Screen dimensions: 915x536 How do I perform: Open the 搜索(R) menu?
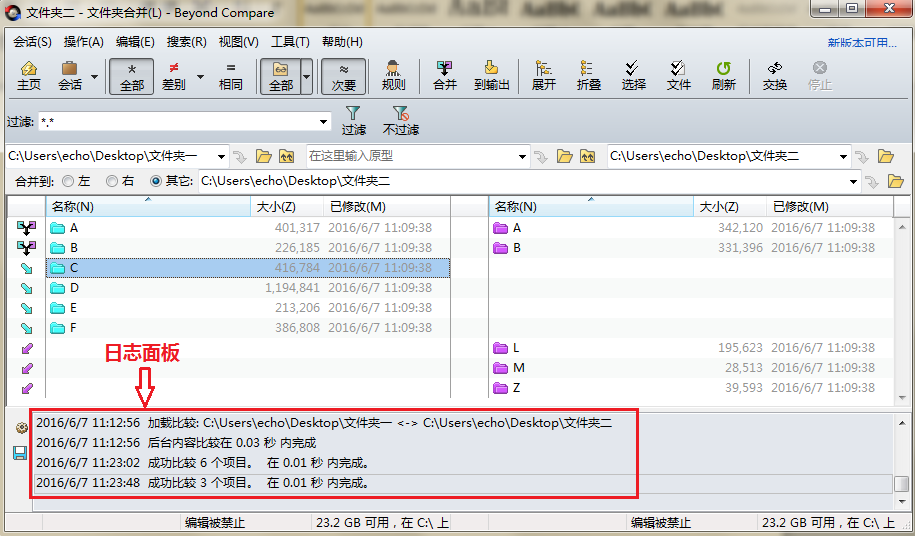click(x=186, y=42)
